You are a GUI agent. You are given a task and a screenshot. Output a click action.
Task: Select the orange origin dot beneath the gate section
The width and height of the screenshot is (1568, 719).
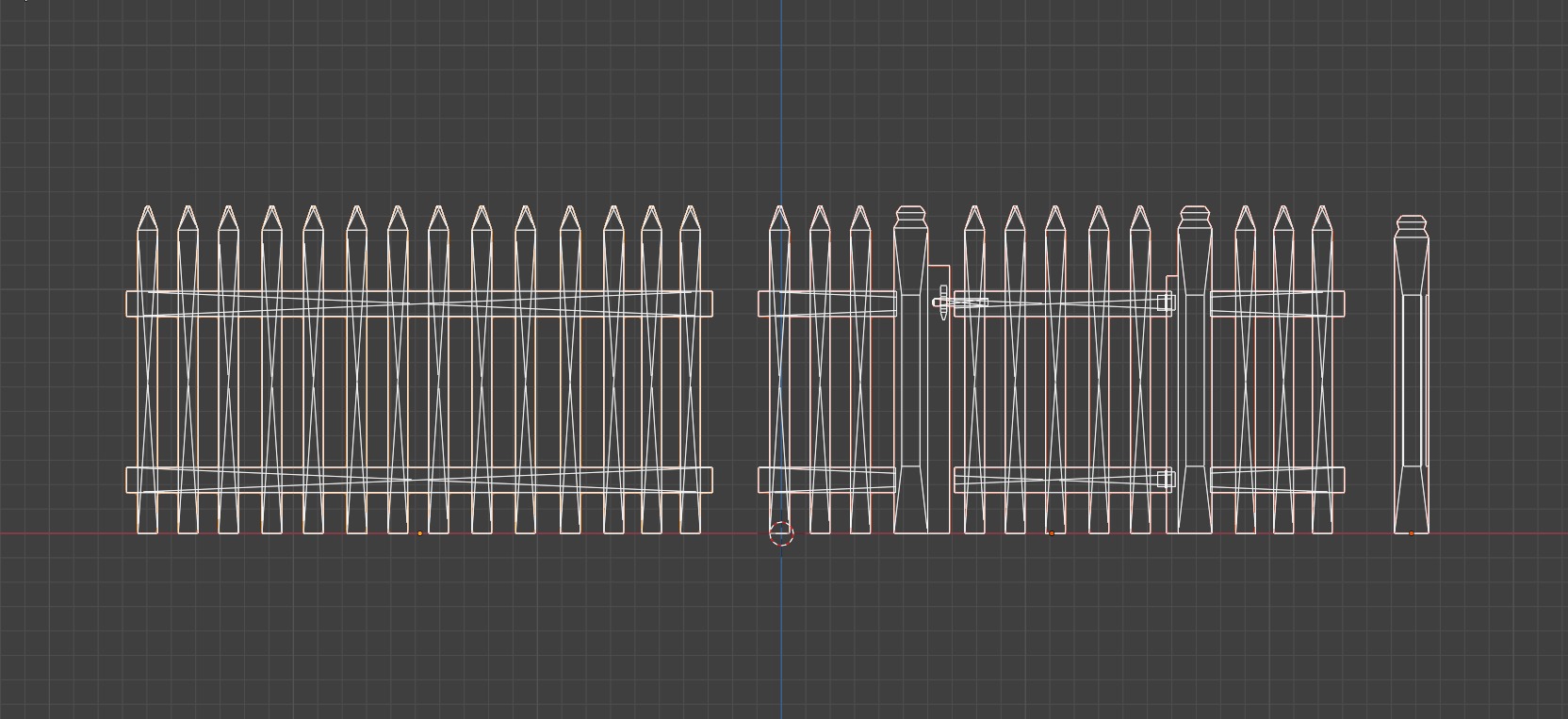click(1052, 533)
